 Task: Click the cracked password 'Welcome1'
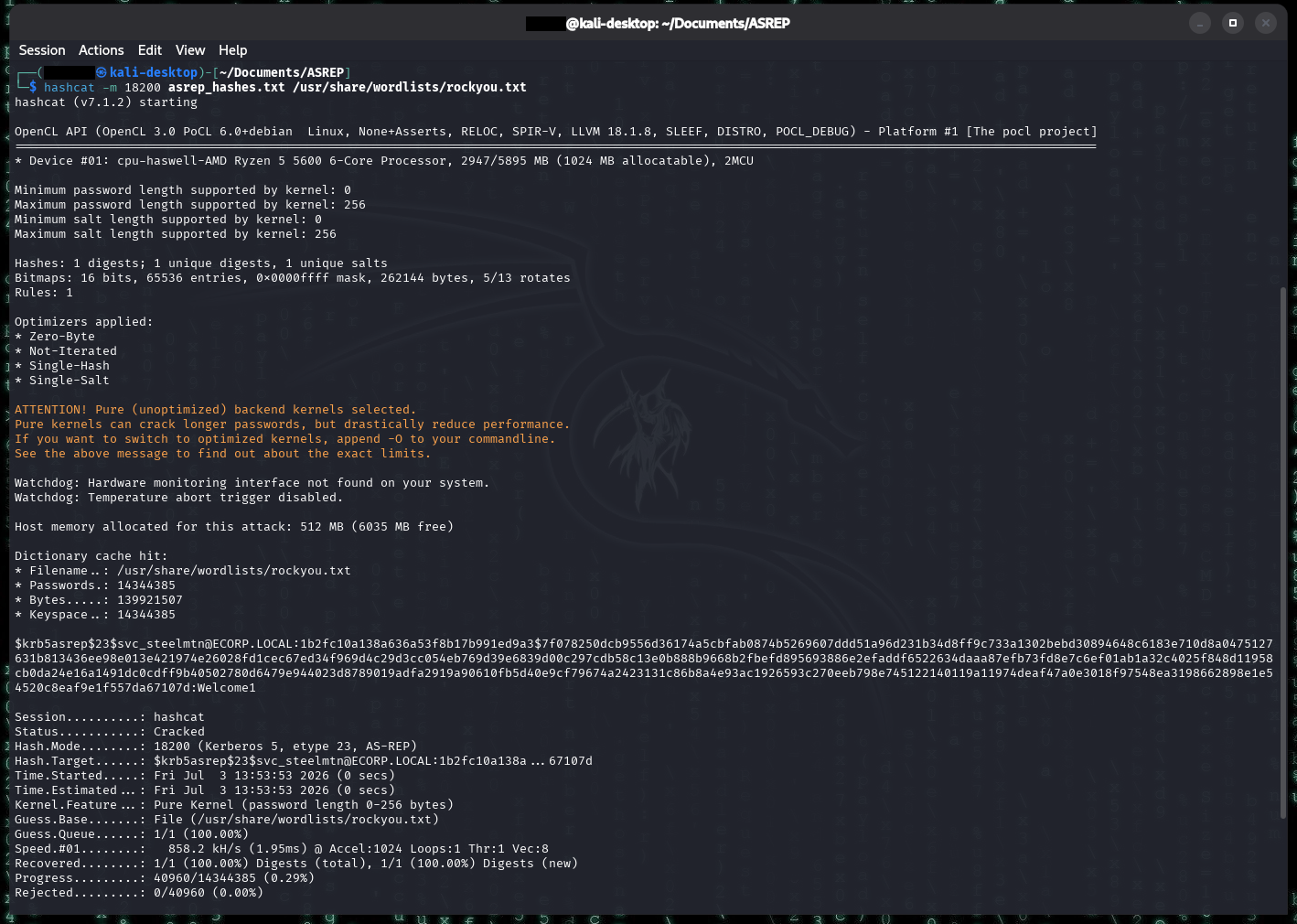click(x=227, y=688)
